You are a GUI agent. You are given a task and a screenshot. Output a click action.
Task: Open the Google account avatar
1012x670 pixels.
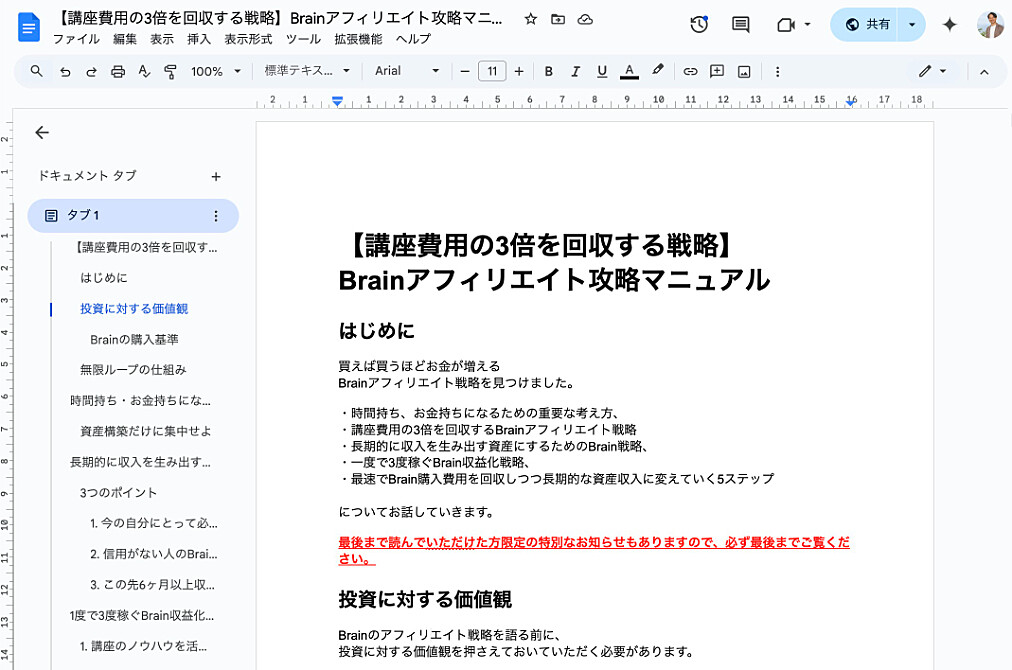[990, 25]
